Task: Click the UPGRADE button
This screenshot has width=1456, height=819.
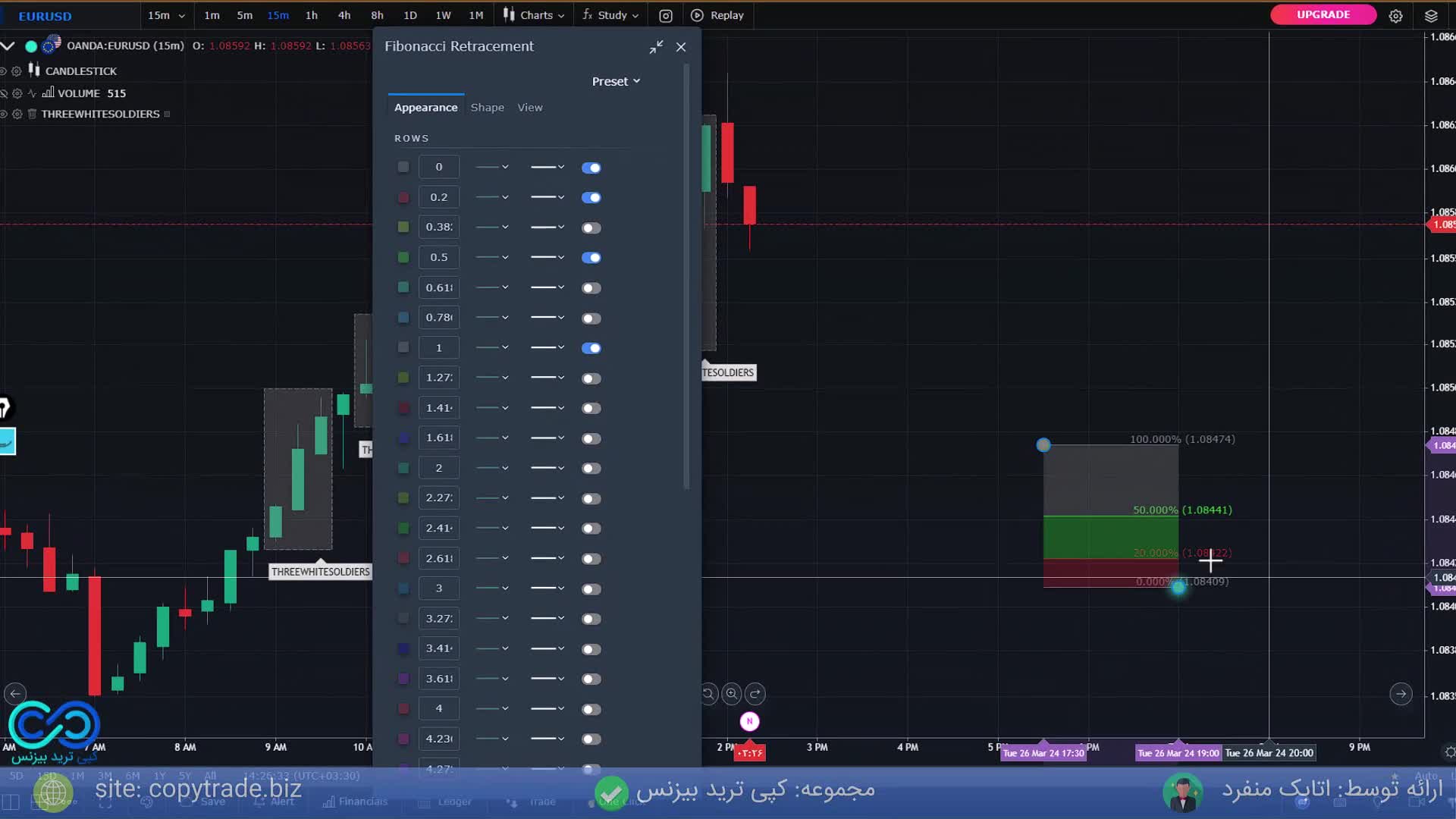Action: pyautogui.click(x=1323, y=14)
